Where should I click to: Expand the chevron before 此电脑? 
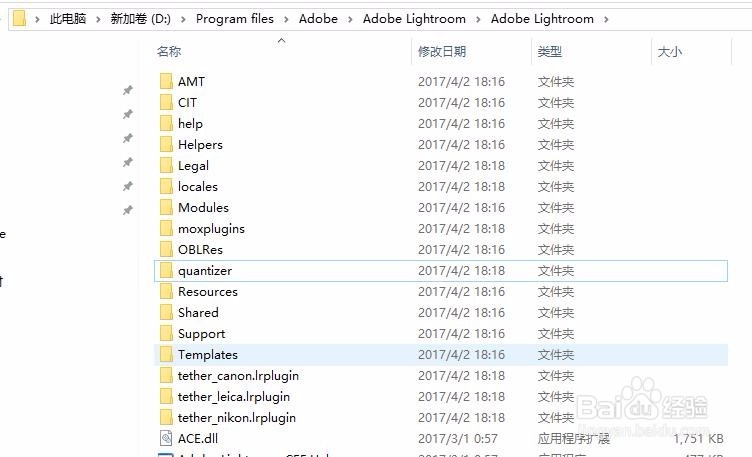coord(37,19)
